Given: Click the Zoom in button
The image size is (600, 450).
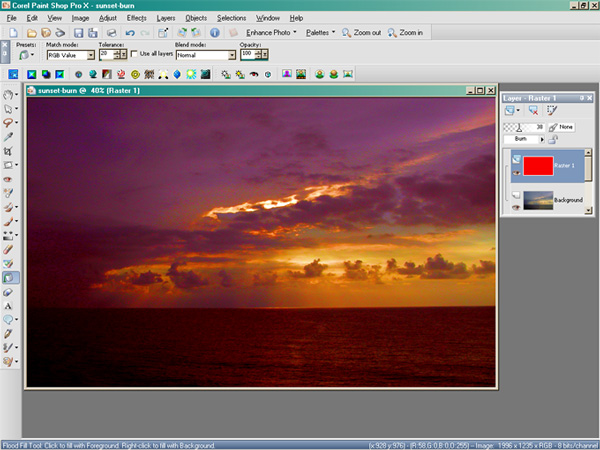Looking at the screenshot, I should [405, 33].
